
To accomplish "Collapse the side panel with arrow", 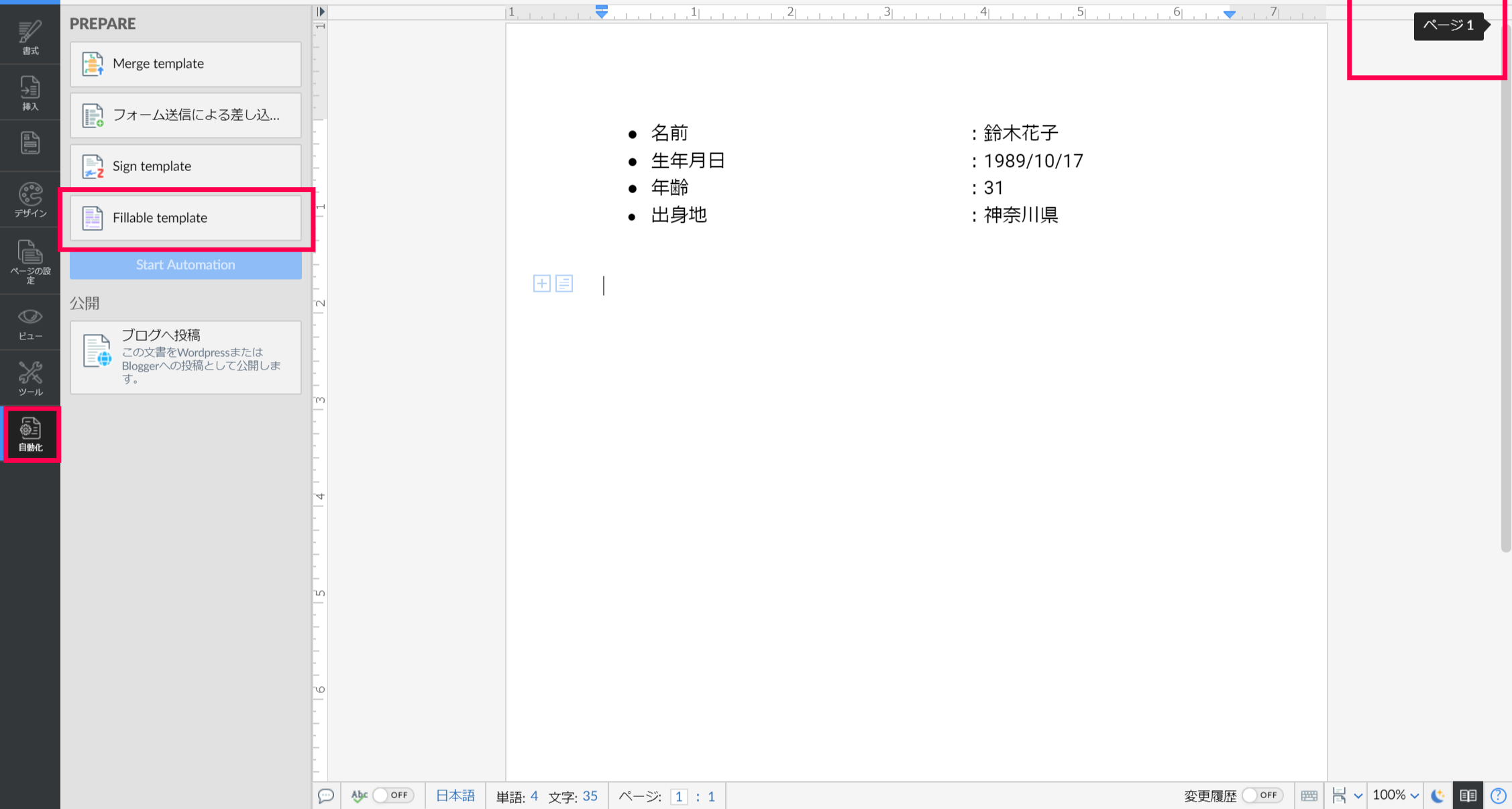I will click(x=321, y=11).
